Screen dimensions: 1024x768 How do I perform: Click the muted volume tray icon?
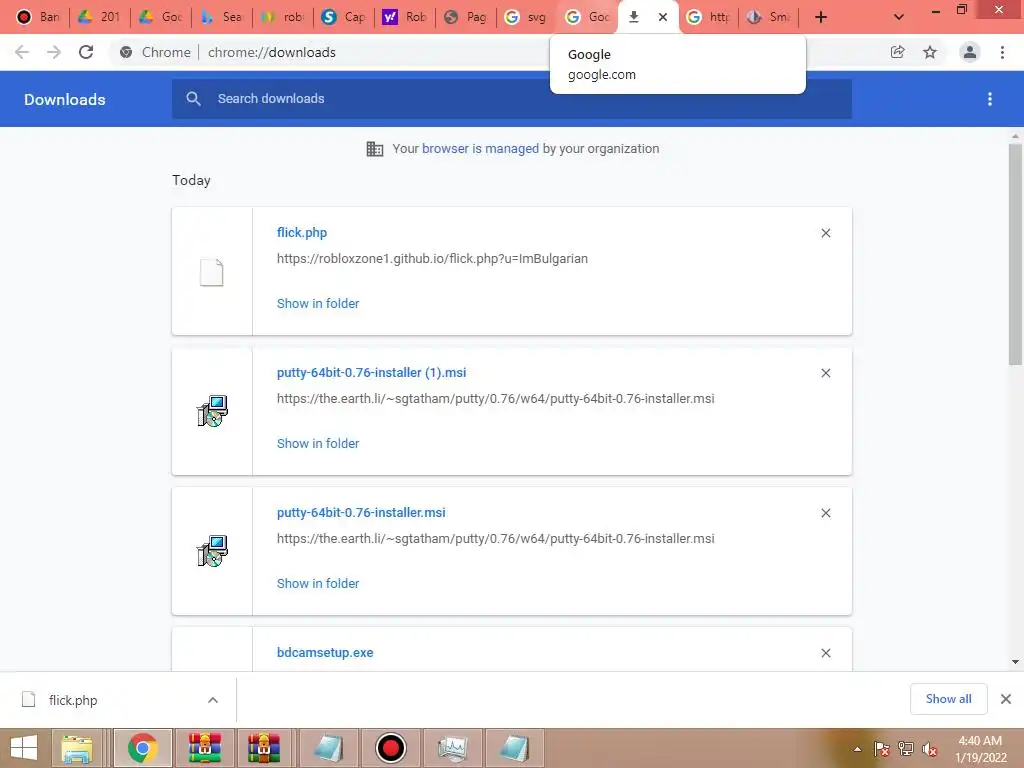pyautogui.click(x=929, y=749)
